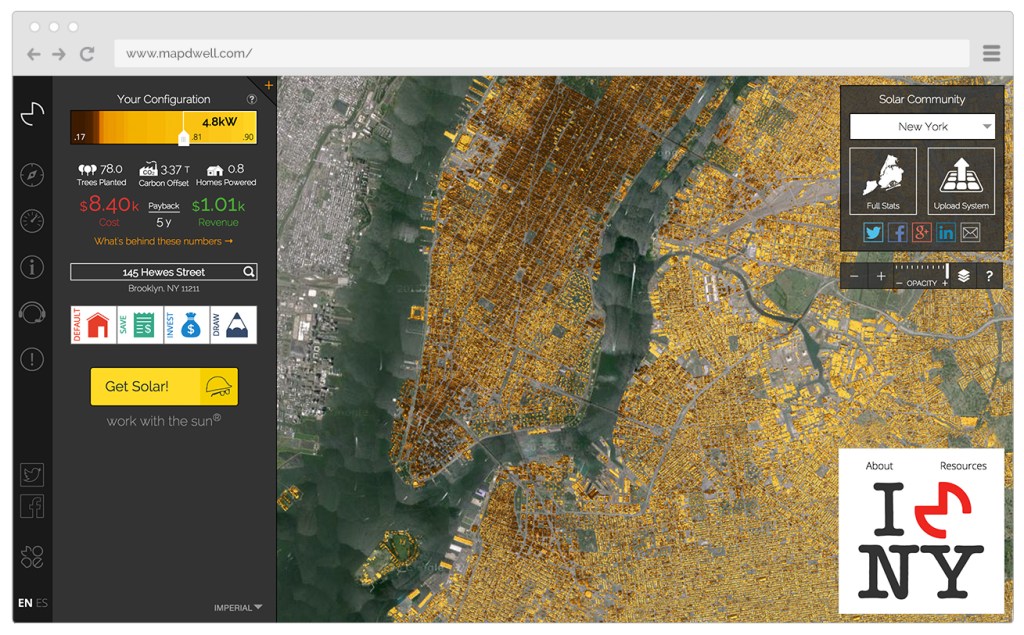Click the map opacity slider
Viewport: 1024px width, 635px height.
pyautogui.click(x=921, y=270)
